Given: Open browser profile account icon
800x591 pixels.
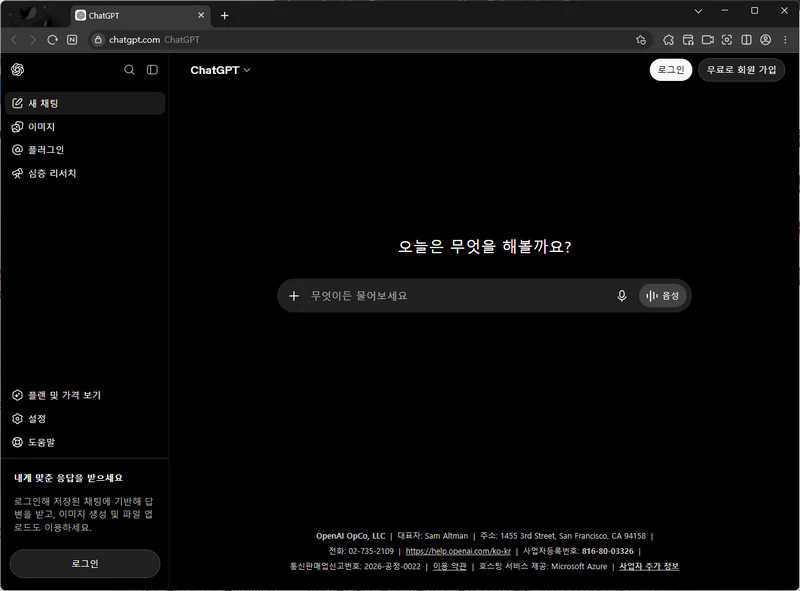Looking at the screenshot, I should pos(766,40).
